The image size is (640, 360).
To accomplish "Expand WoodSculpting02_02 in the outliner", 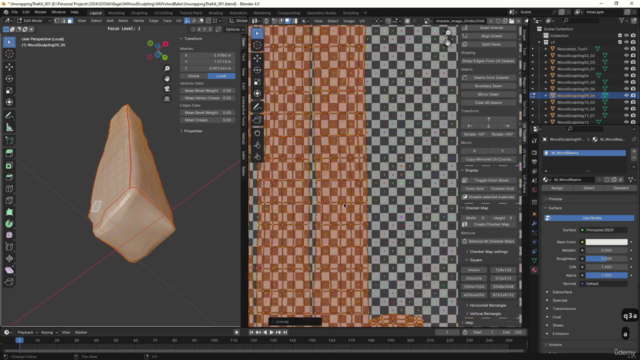I will click(x=546, y=56).
